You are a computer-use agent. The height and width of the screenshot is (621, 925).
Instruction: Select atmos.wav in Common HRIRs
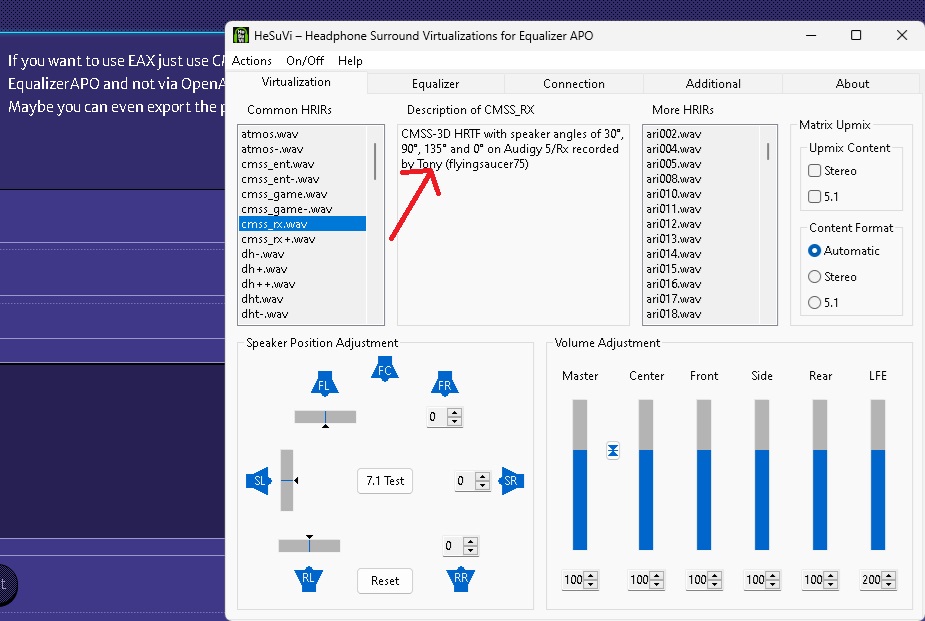pos(302,134)
